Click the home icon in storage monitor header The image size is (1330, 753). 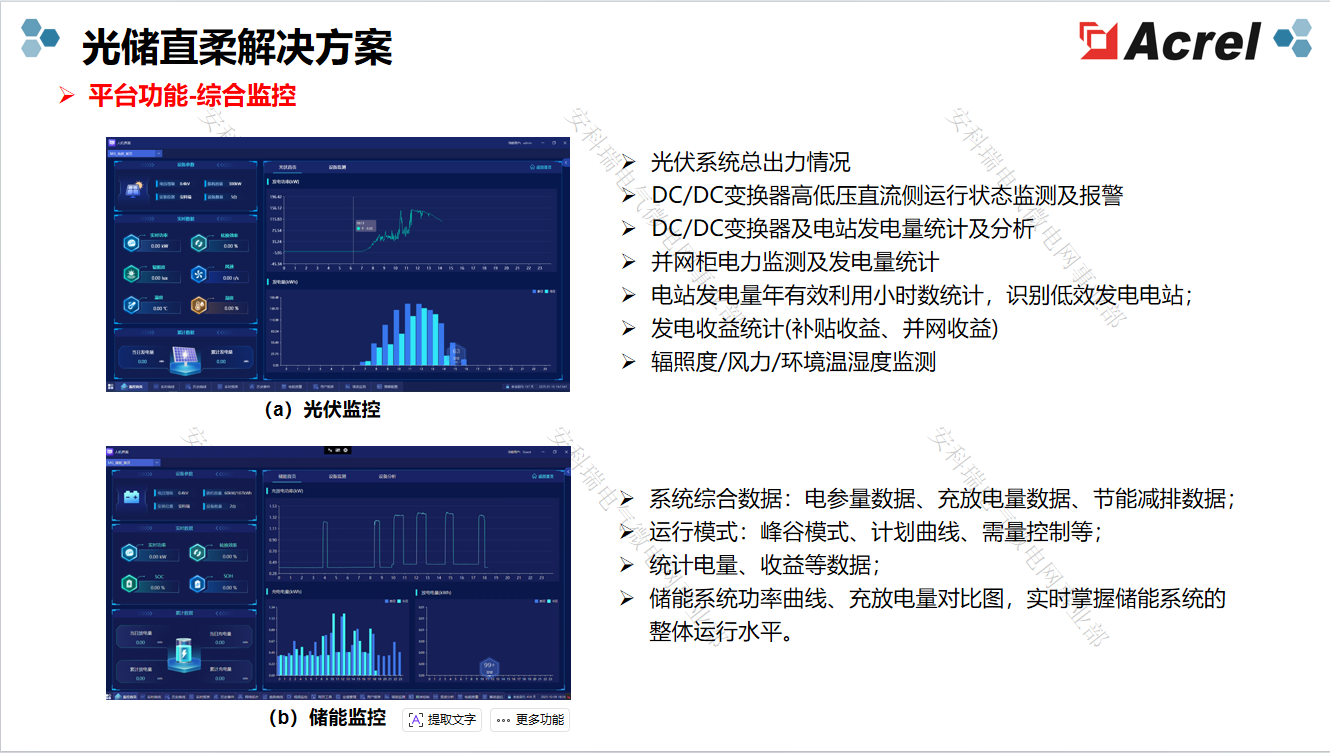click(x=532, y=477)
